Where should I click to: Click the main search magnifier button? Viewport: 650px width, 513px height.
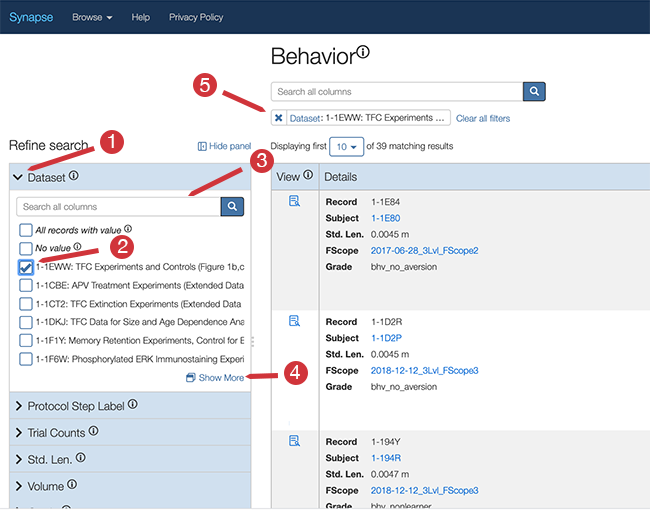click(x=534, y=92)
